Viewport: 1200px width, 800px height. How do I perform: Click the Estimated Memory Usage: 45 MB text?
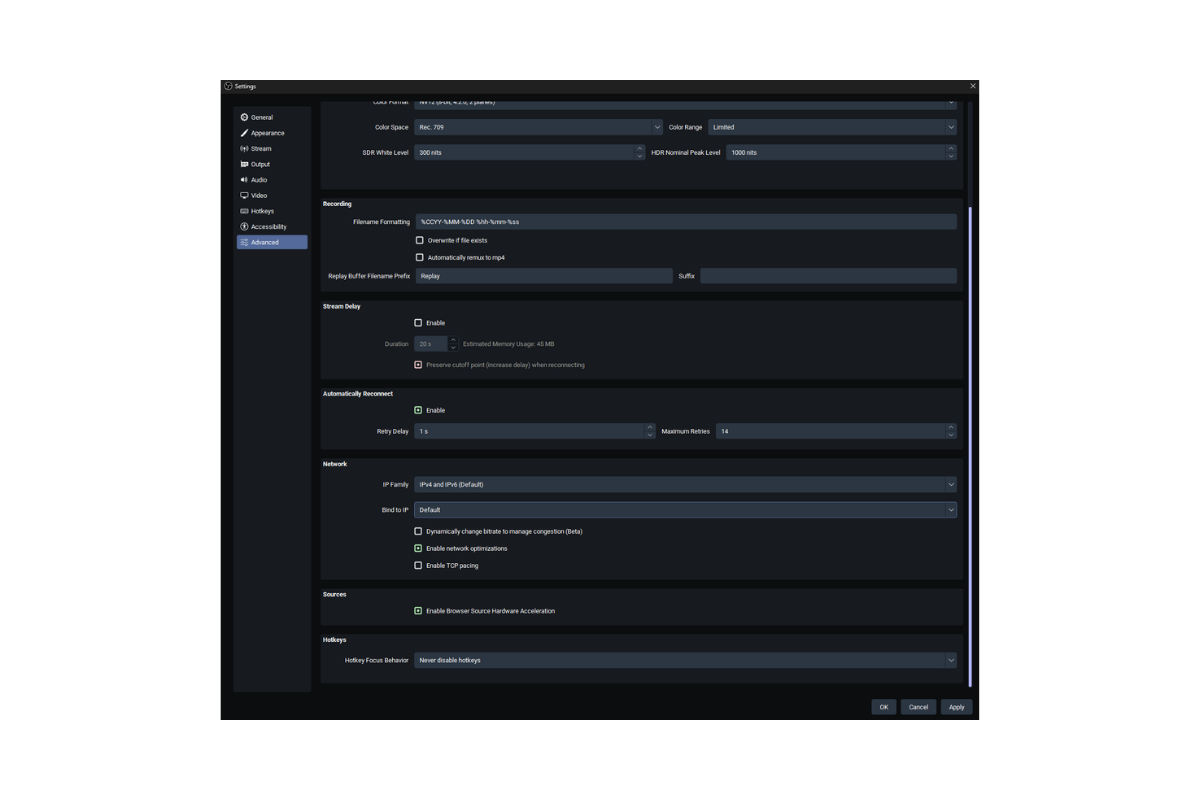[x=508, y=344]
